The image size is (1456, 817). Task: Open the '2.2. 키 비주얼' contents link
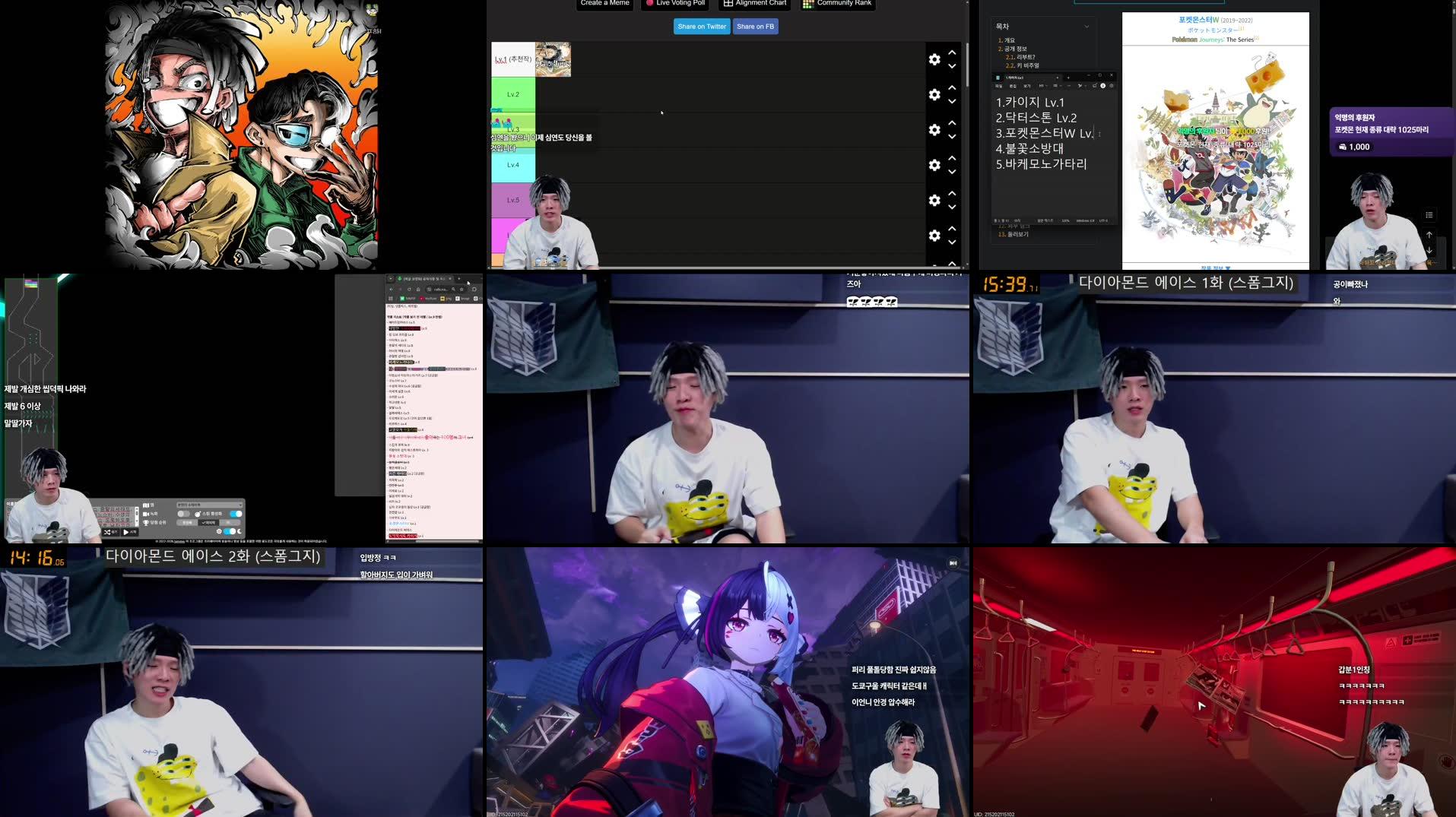pyautogui.click(x=1022, y=65)
